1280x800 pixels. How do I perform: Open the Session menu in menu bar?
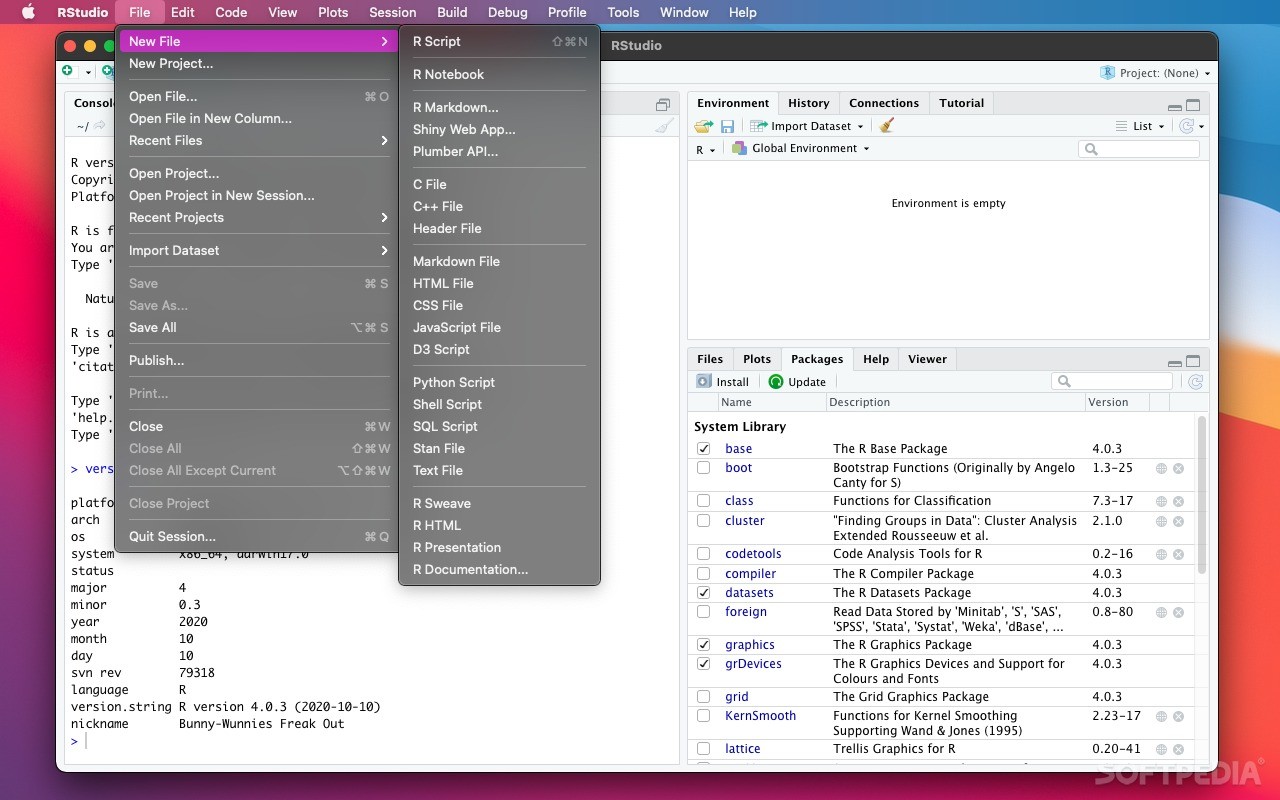click(x=392, y=12)
